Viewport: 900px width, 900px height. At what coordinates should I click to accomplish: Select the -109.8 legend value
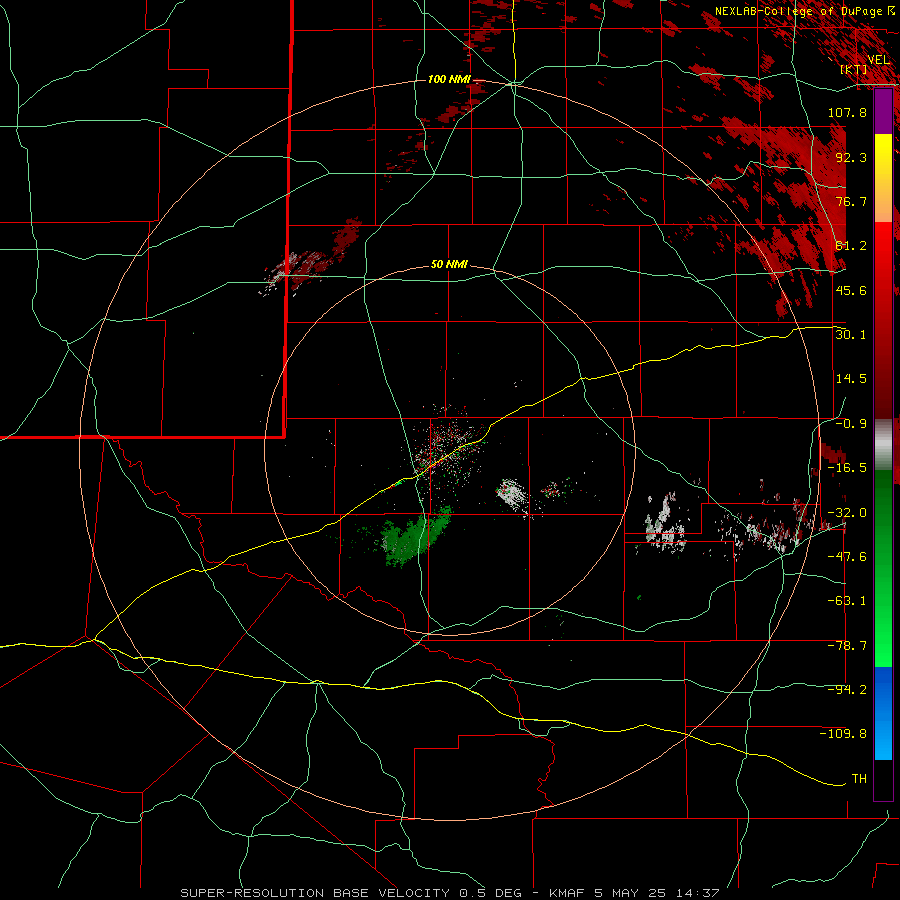click(x=843, y=734)
